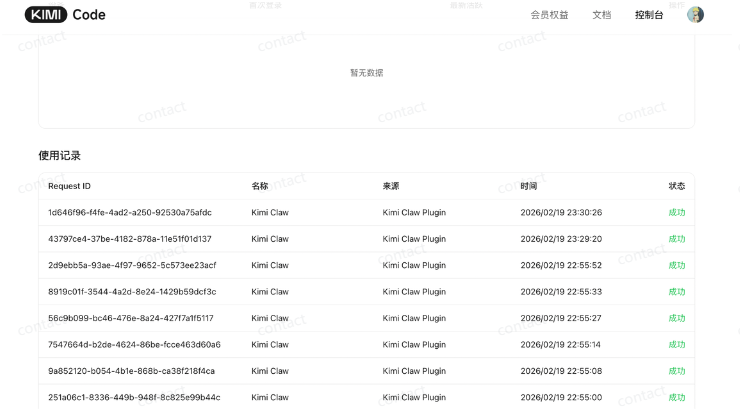
Task: Select request ID 7547664d-b2de-4624-86be-fcce463d60a6
Action: click(x=135, y=345)
